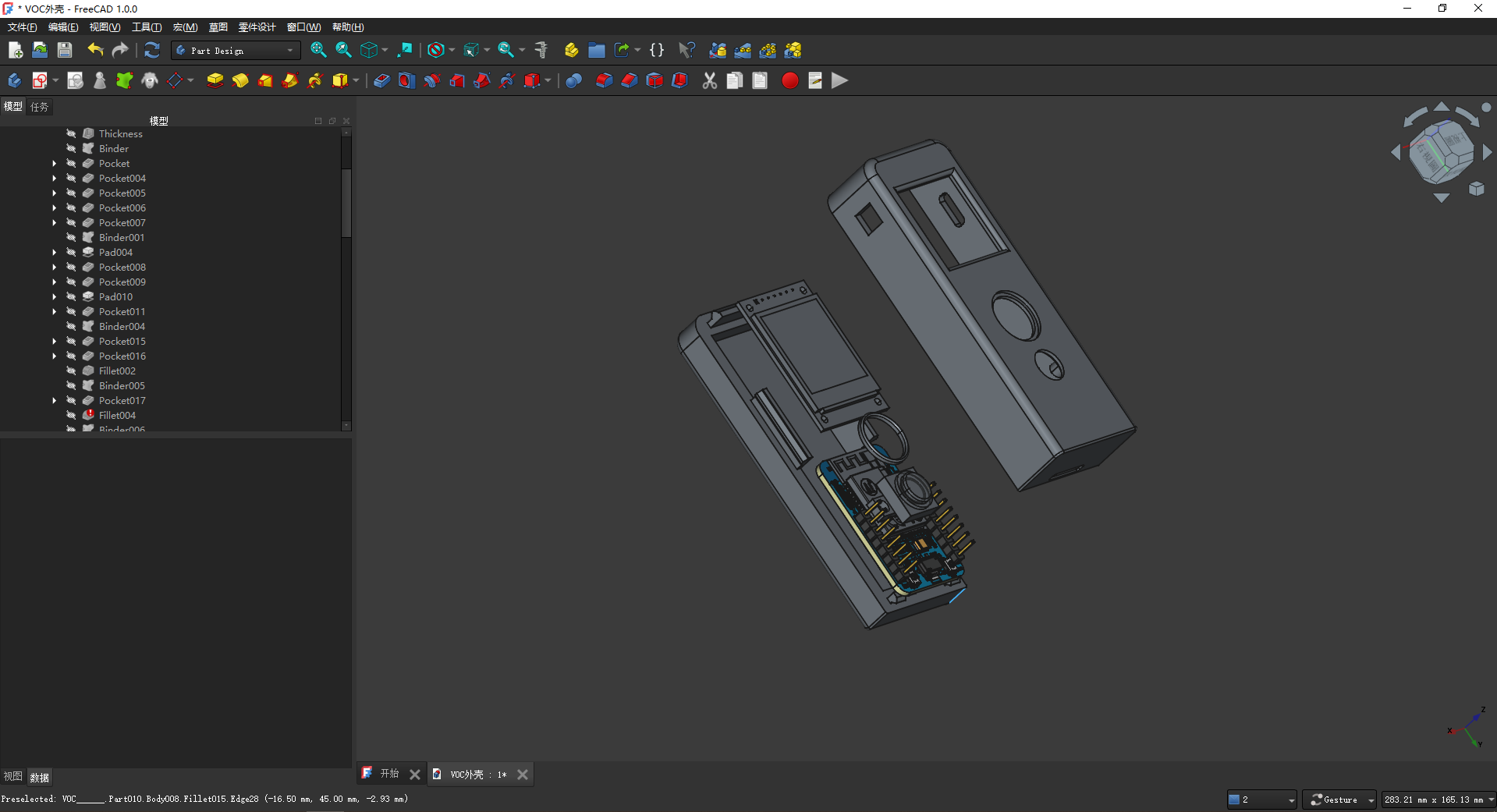Select the Pocket tool
Viewport: 1497px width, 812px height.
[381, 80]
